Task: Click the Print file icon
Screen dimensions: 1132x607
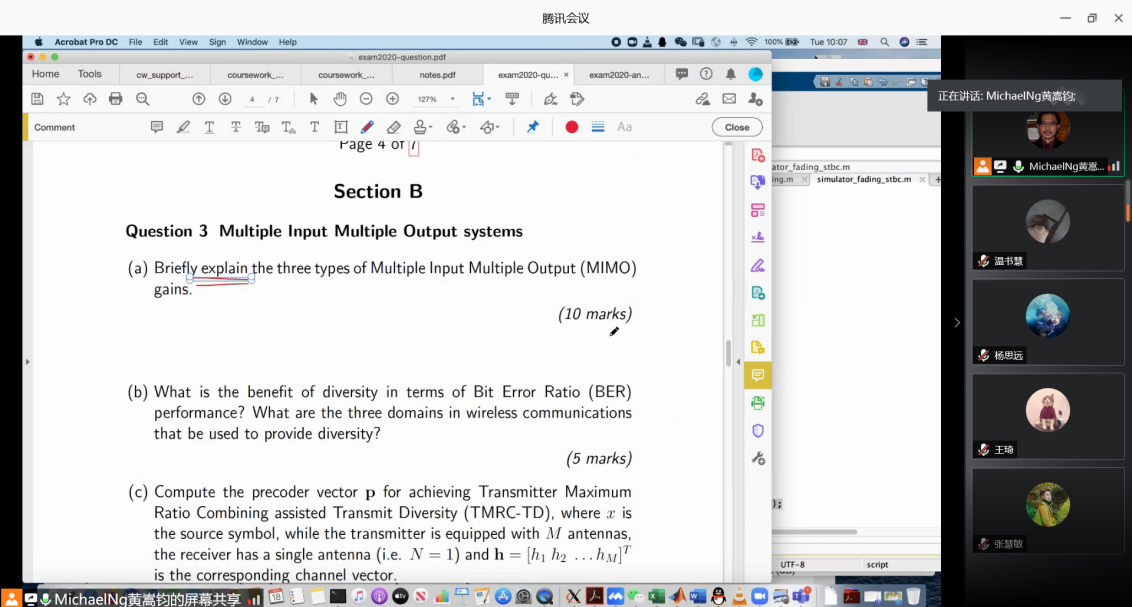Action: coord(115,99)
